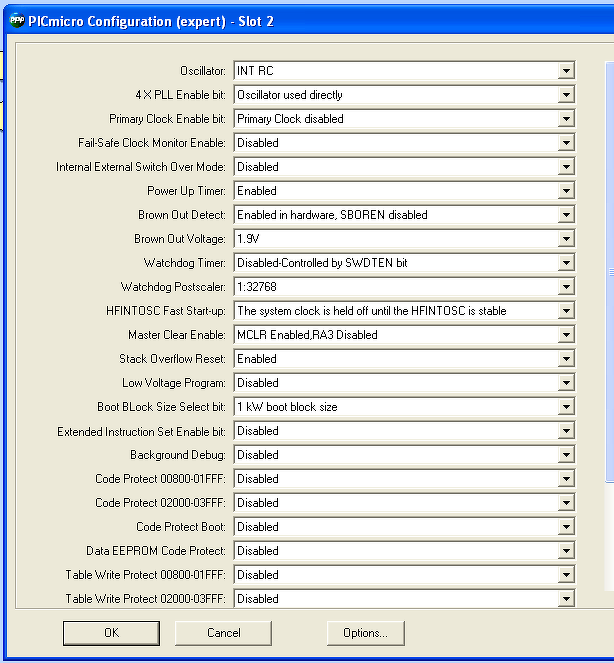614x663 pixels.
Task: Expand the 4 X PLL Enable bit dropdown
Action: [404, 95]
